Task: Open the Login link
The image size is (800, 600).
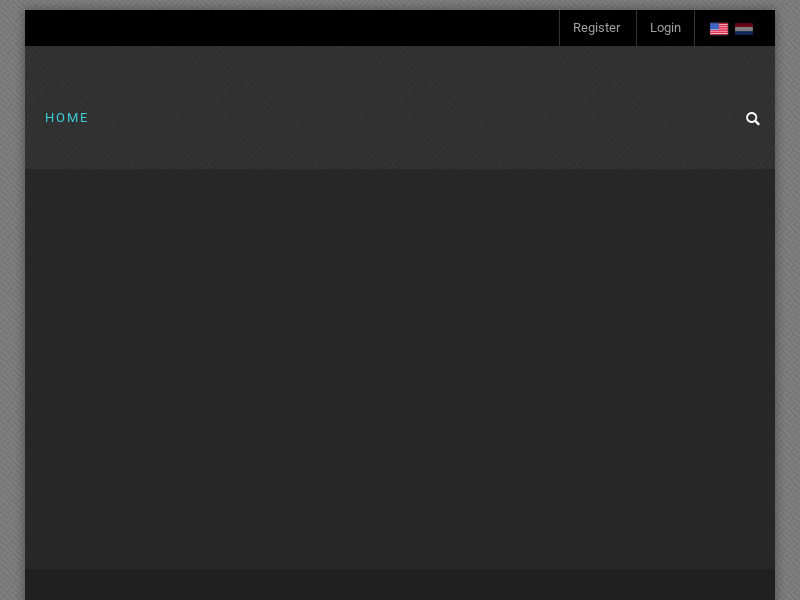Action: [665, 28]
